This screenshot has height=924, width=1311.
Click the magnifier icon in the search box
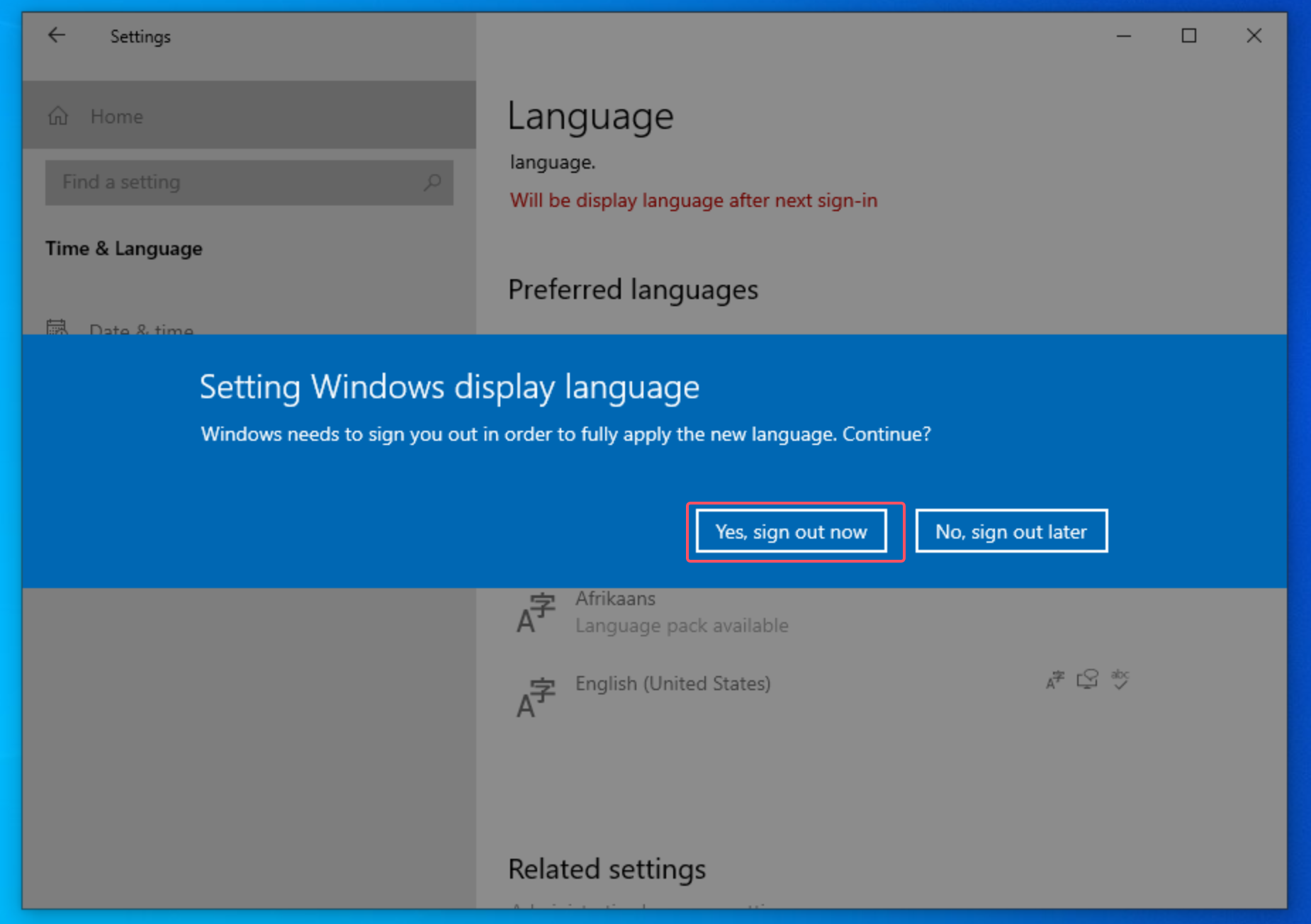coord(432,183)
